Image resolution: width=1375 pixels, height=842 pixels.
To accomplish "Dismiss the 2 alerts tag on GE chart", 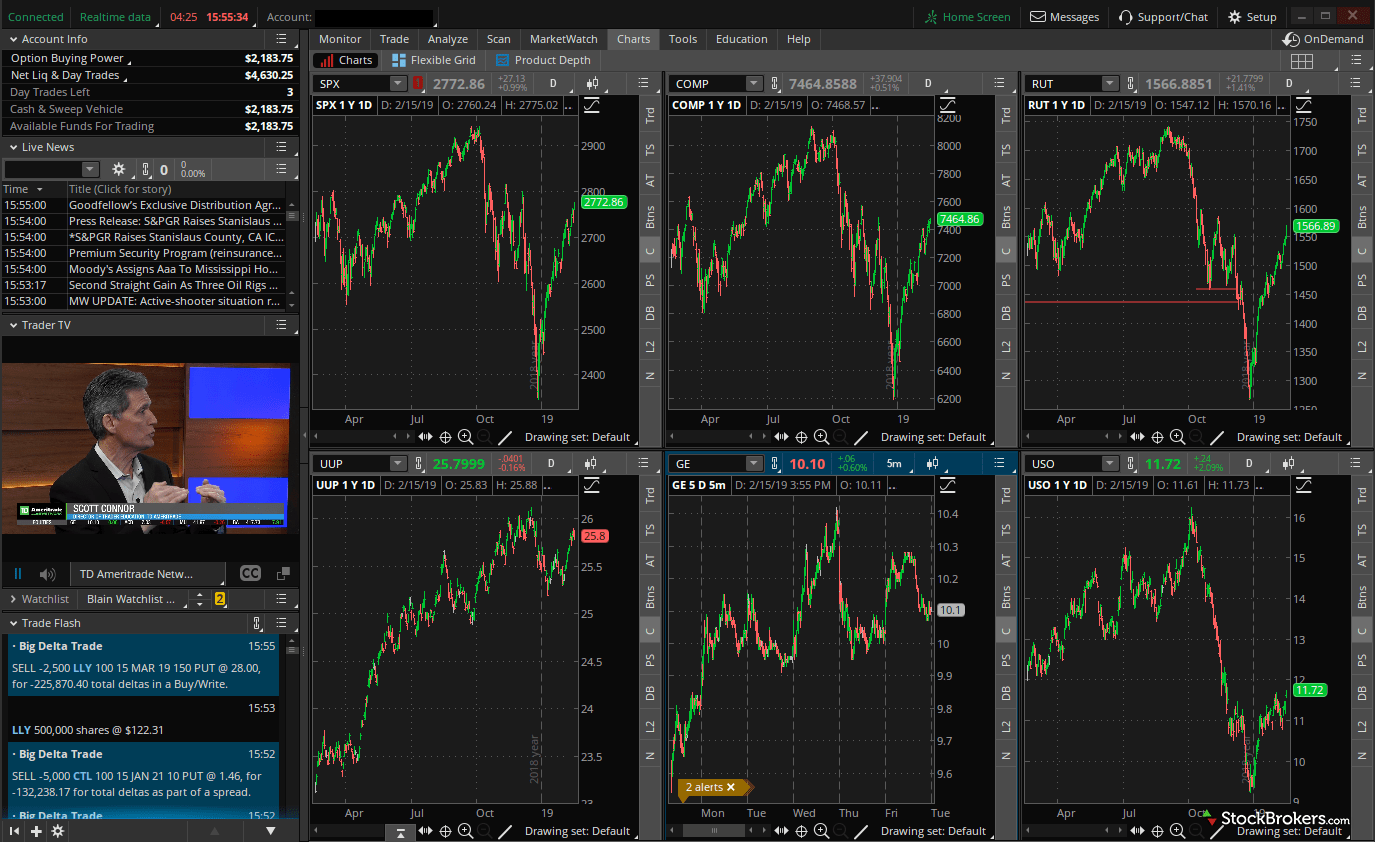I will pos(731,788).
